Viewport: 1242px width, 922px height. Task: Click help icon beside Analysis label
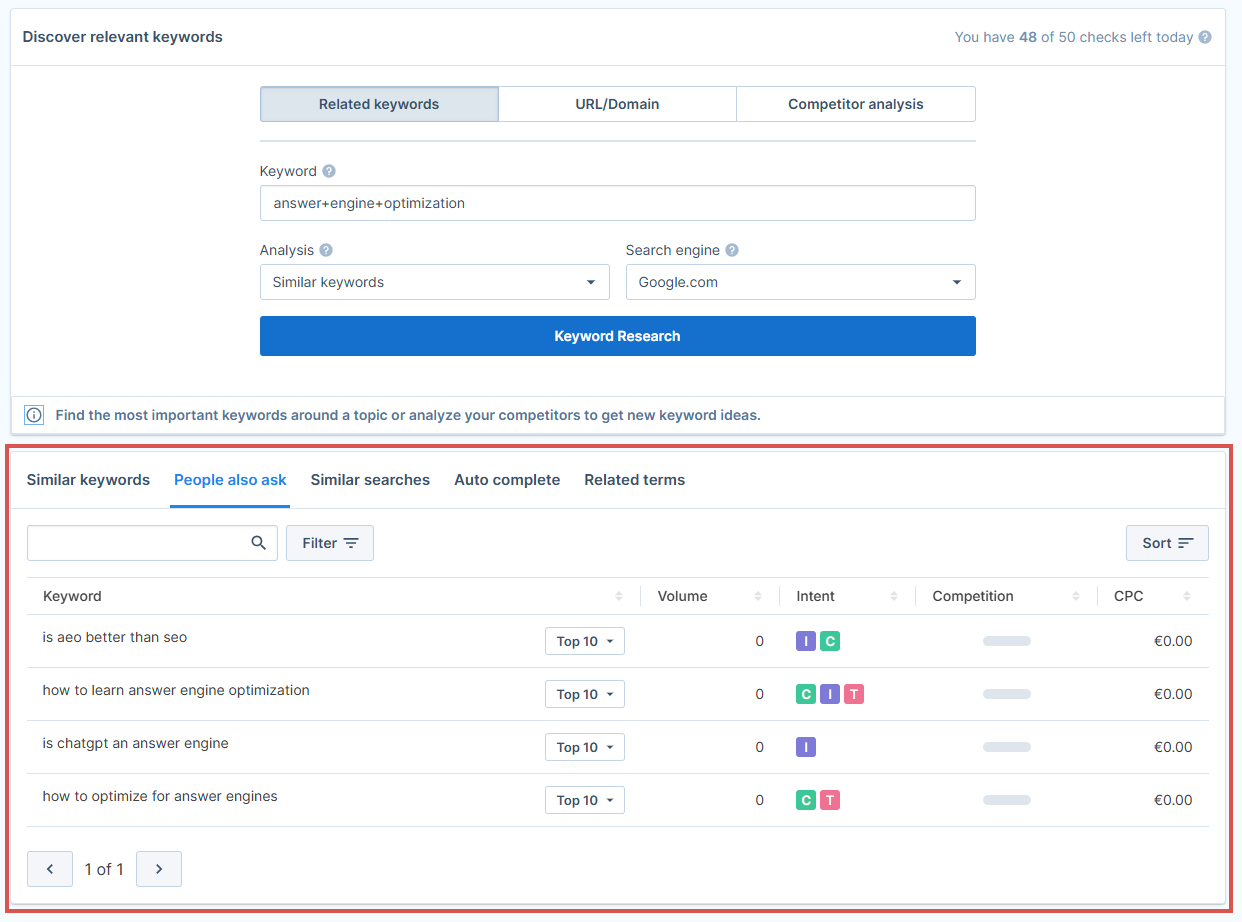[326, 250]
